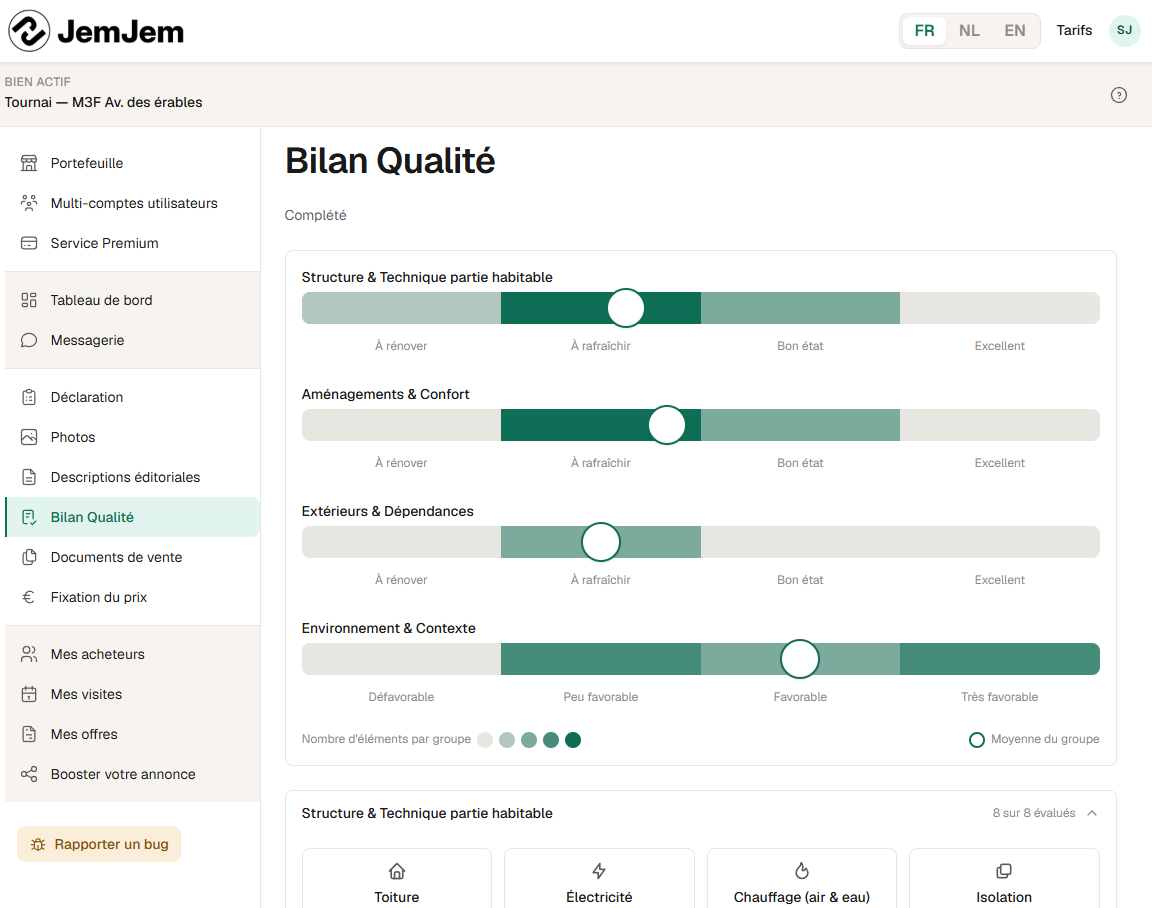Click the 'Complété' status text
Viewport: 1152px width, 908px height.
click(315, 215)
